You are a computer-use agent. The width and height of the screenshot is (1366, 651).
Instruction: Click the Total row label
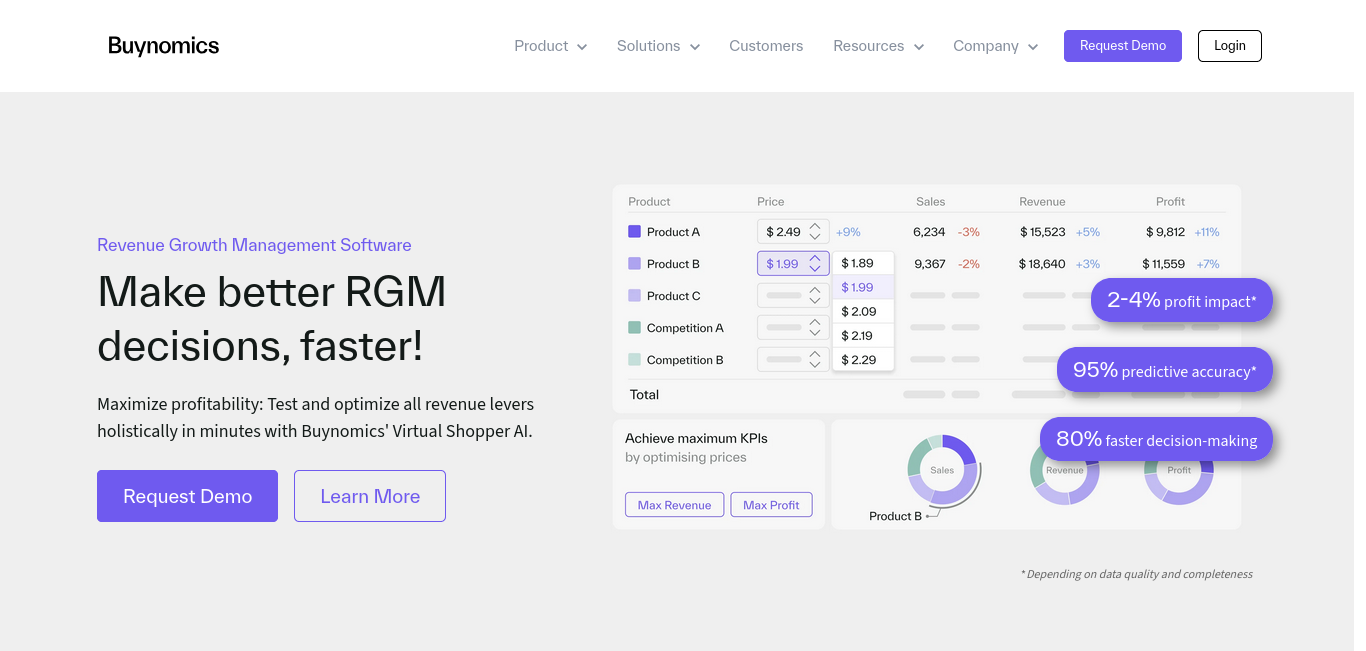coord(644,395)
